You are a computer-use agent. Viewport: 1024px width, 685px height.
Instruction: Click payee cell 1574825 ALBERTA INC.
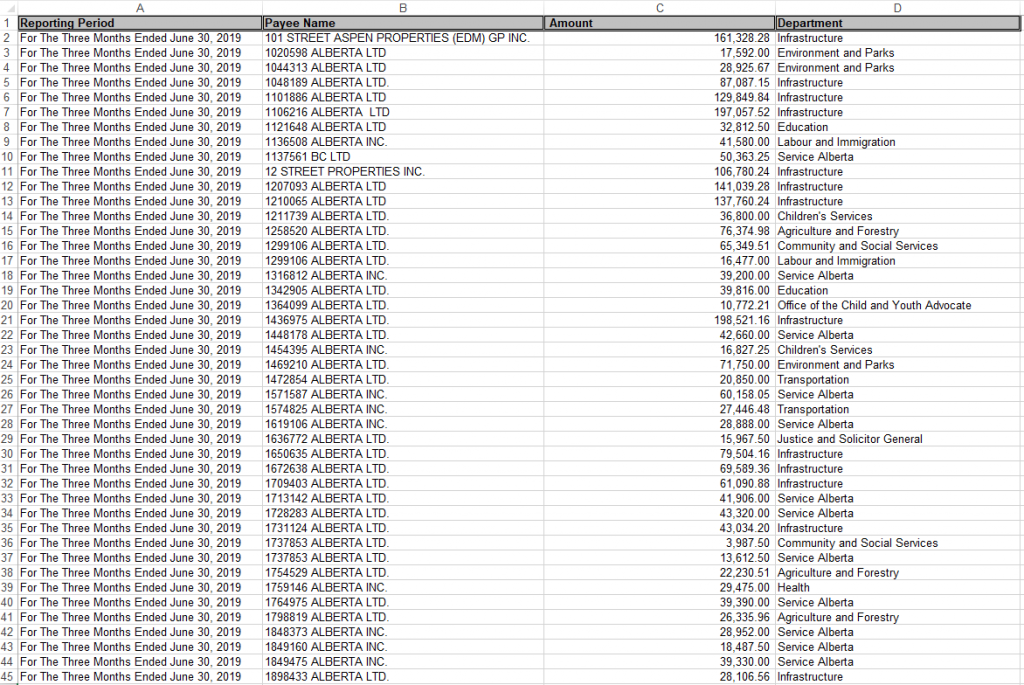point(403,409)
